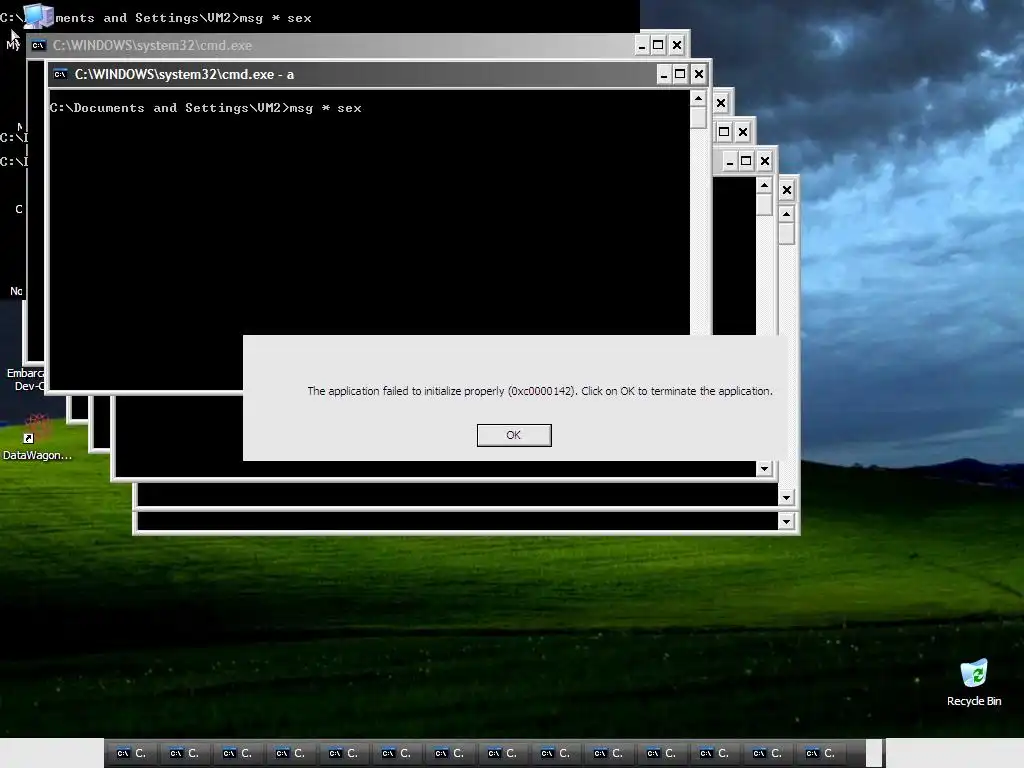Activate the first cmd taskbar button
The height and width of the screenshot is (768, 1024).
pos(131,753)
